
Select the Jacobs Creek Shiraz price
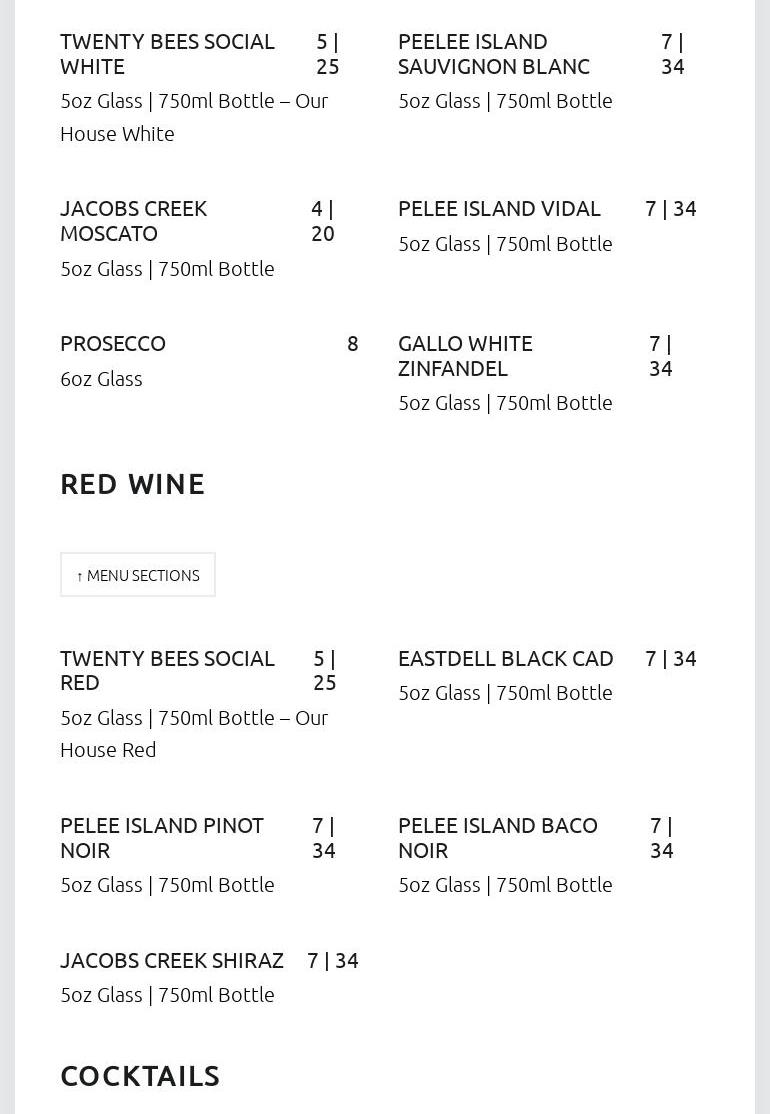[333, 961]
